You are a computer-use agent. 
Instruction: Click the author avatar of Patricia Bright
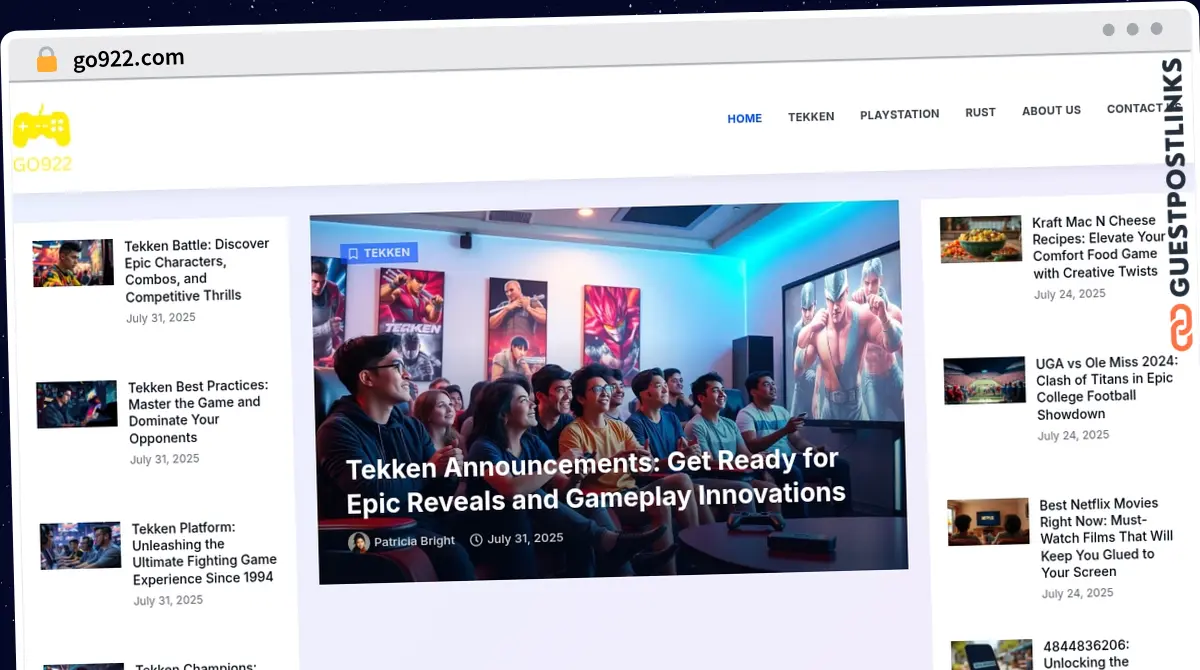click(x=359, y=542)
